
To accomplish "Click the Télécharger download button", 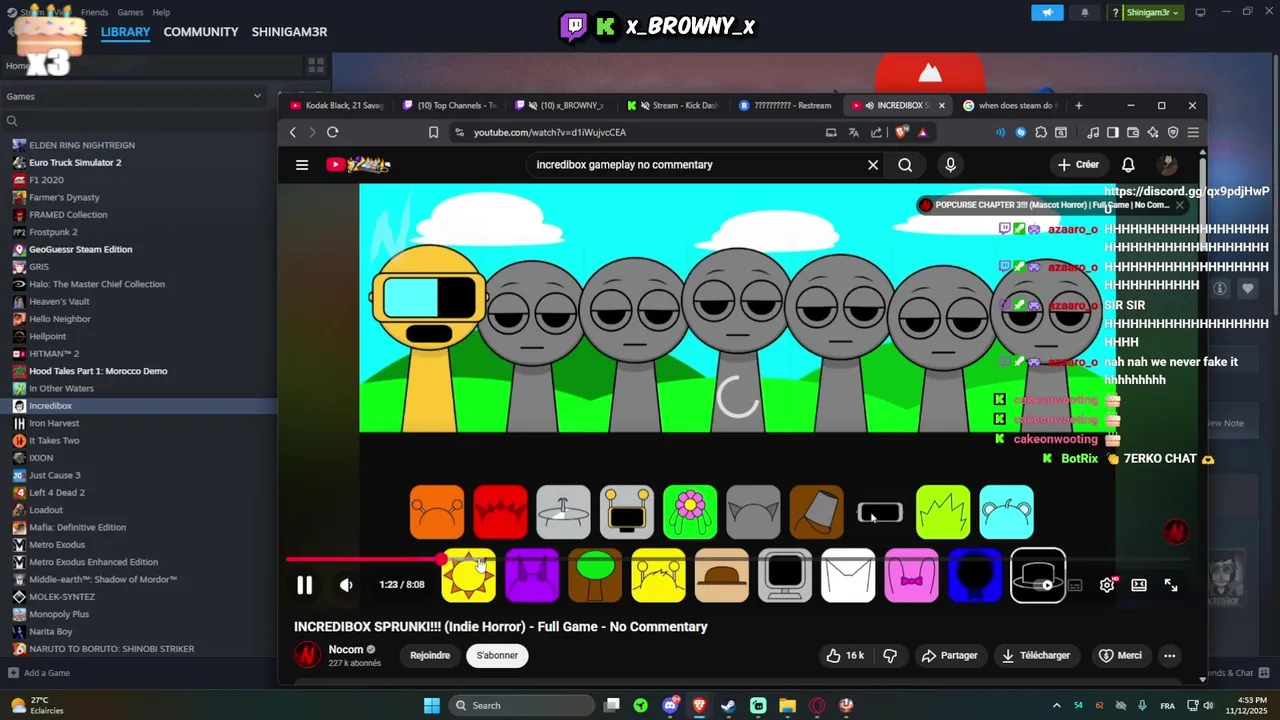I will point(1036,655).
